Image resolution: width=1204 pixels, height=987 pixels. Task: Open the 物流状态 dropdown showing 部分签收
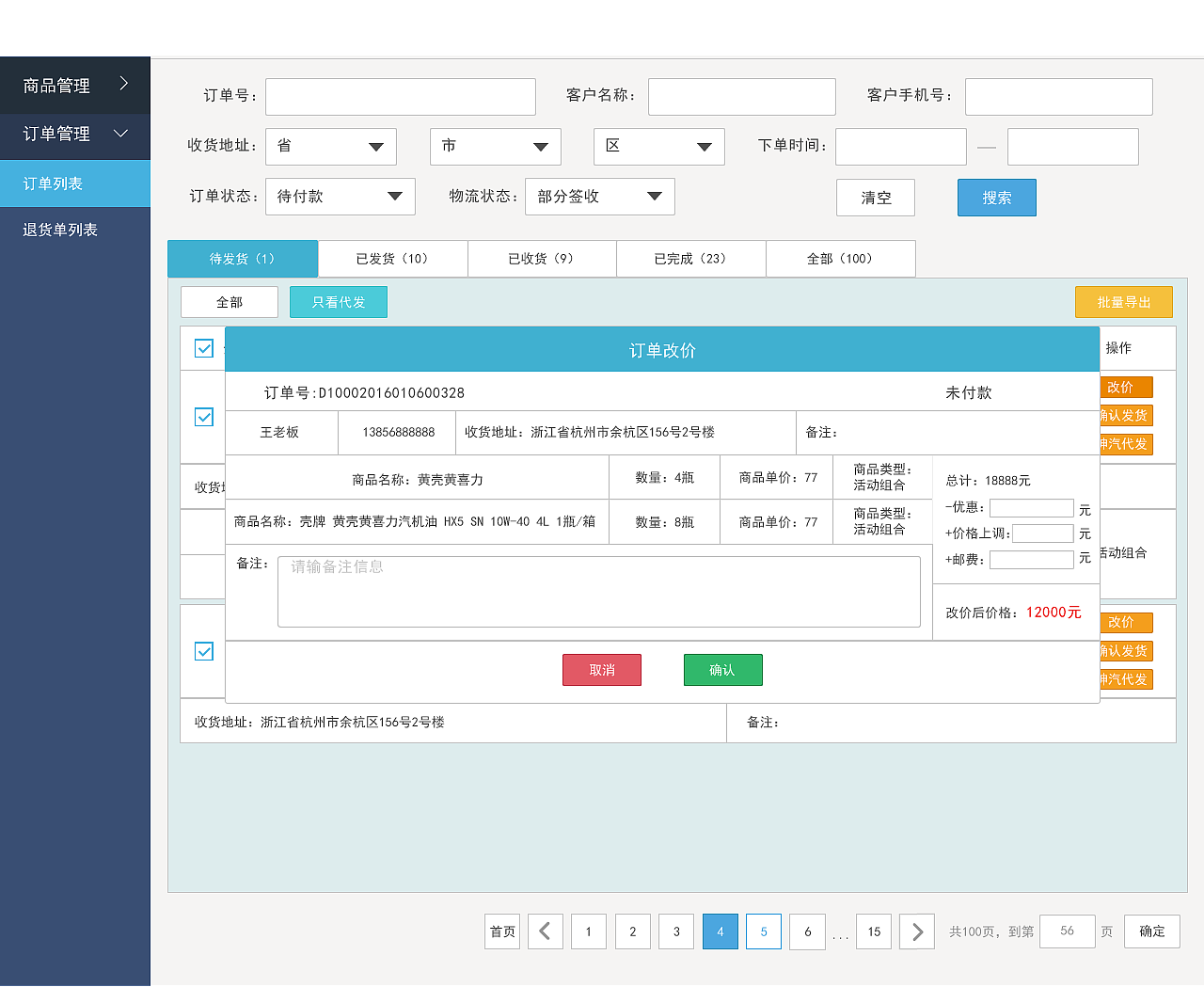pyautogui.click(x=600, y=197)
